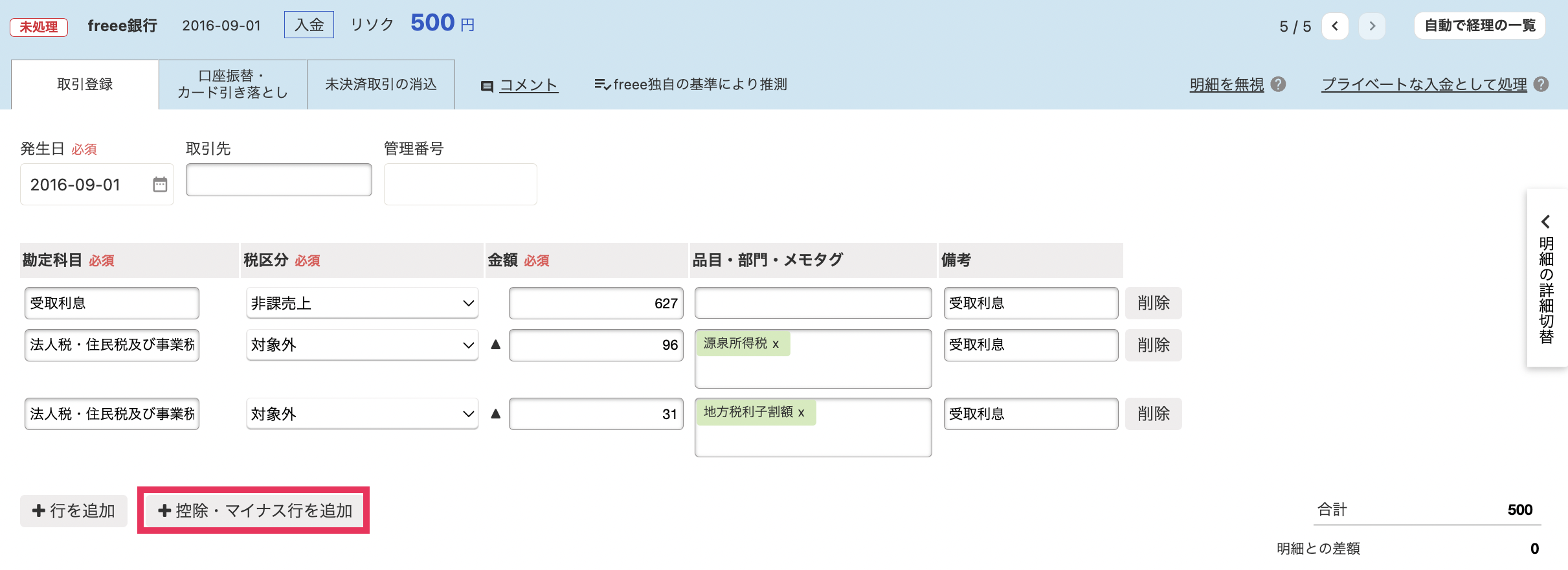Screen dimensions: 1568x570
Task: Delete the first 受取利息 row
Action: click(x=1153, y=303)
